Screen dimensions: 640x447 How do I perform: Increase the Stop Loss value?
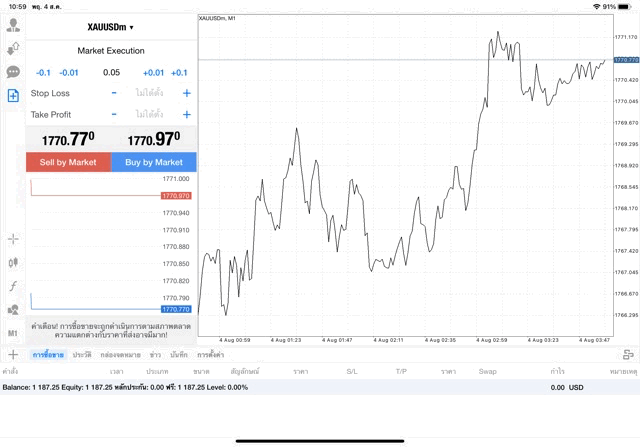tap(187, 93)
